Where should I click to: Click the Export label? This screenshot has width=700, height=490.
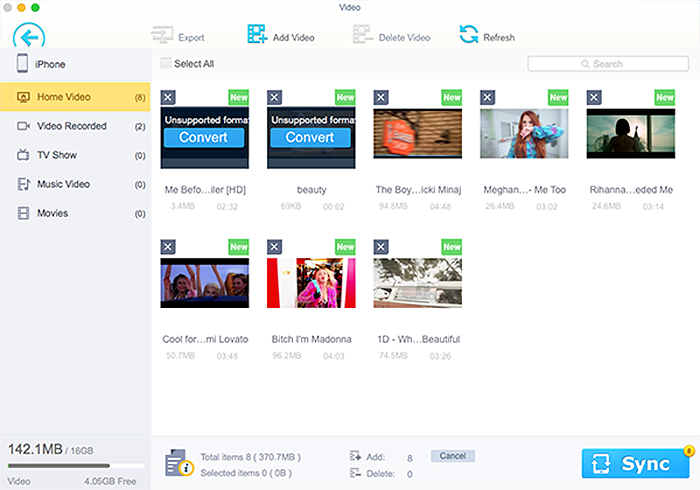coord(192,37)
